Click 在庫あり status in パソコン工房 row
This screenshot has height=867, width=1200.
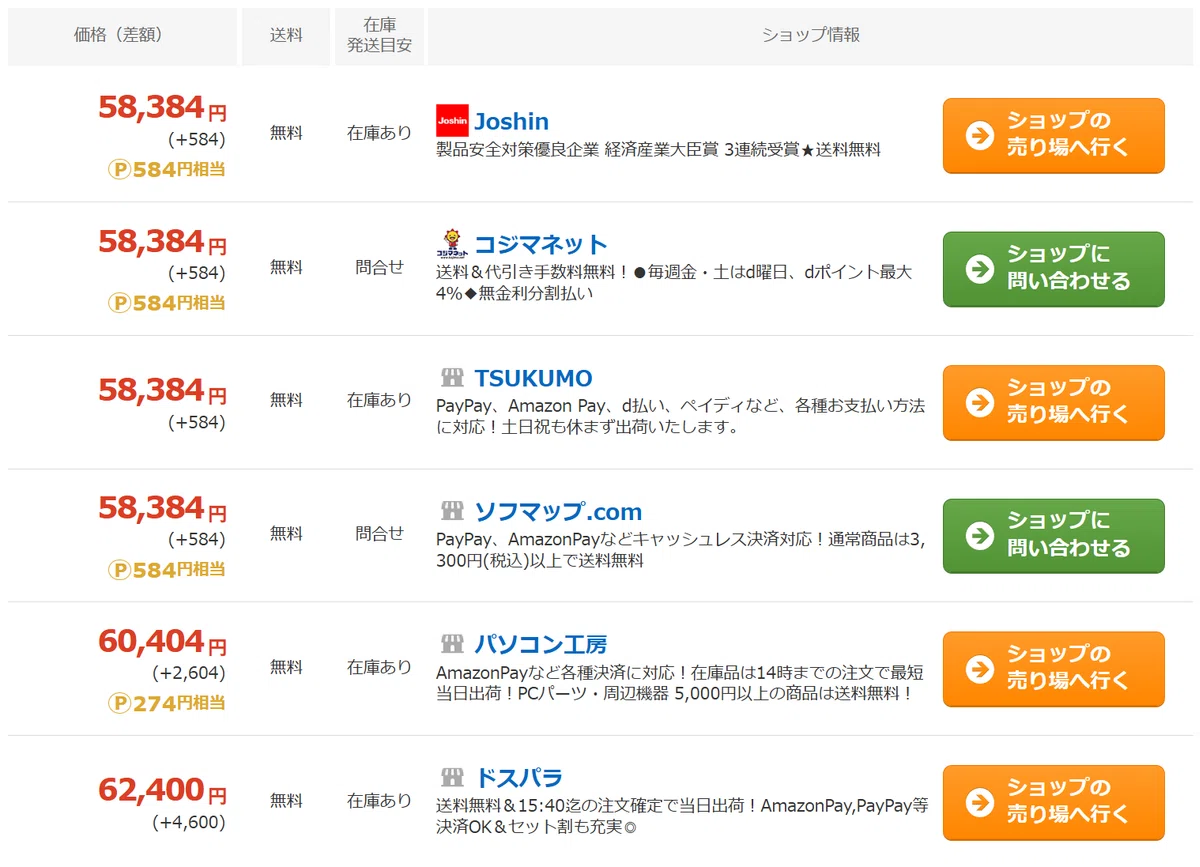(379, 667)
